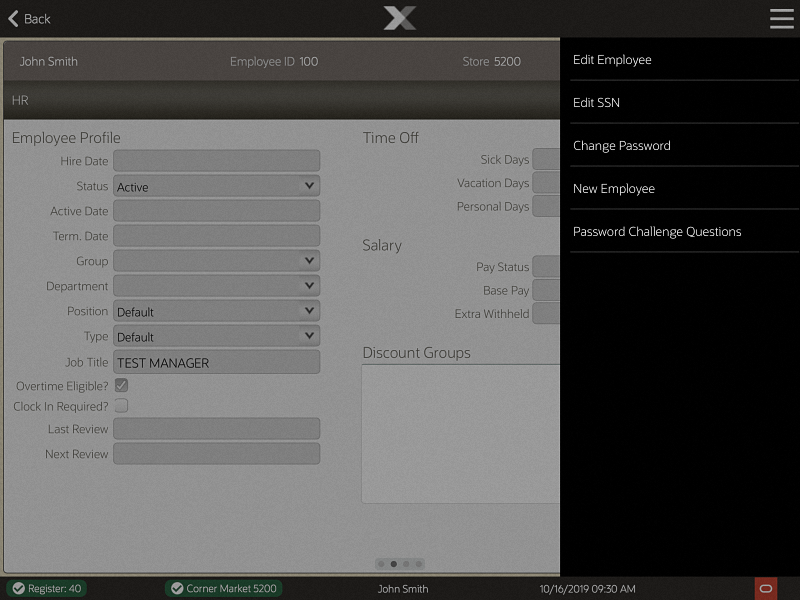Click the Back arrow button
This screenshot has width=800, height=600.
[29, 19]
